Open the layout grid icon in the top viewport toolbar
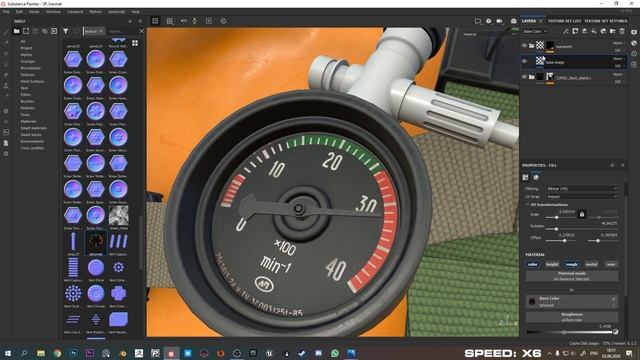Viewport: 640px width, 360px height. tap(169, 21)
